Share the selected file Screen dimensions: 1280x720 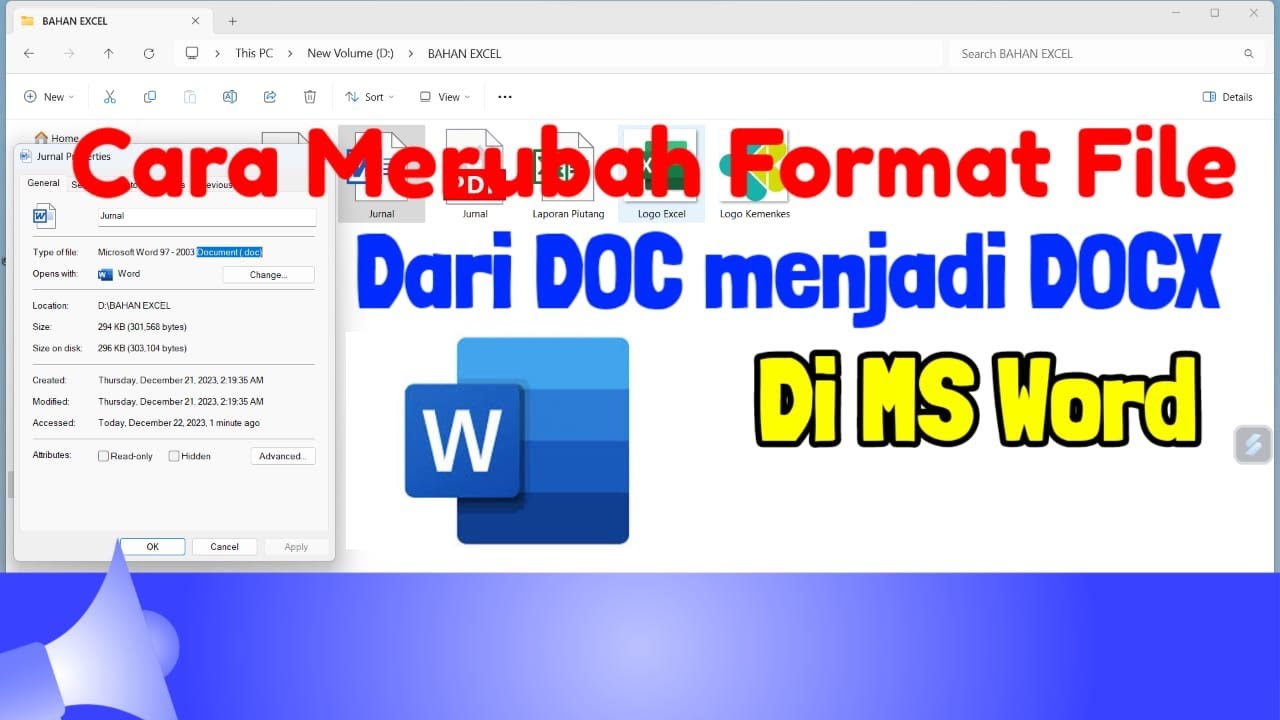pos(270,97)
